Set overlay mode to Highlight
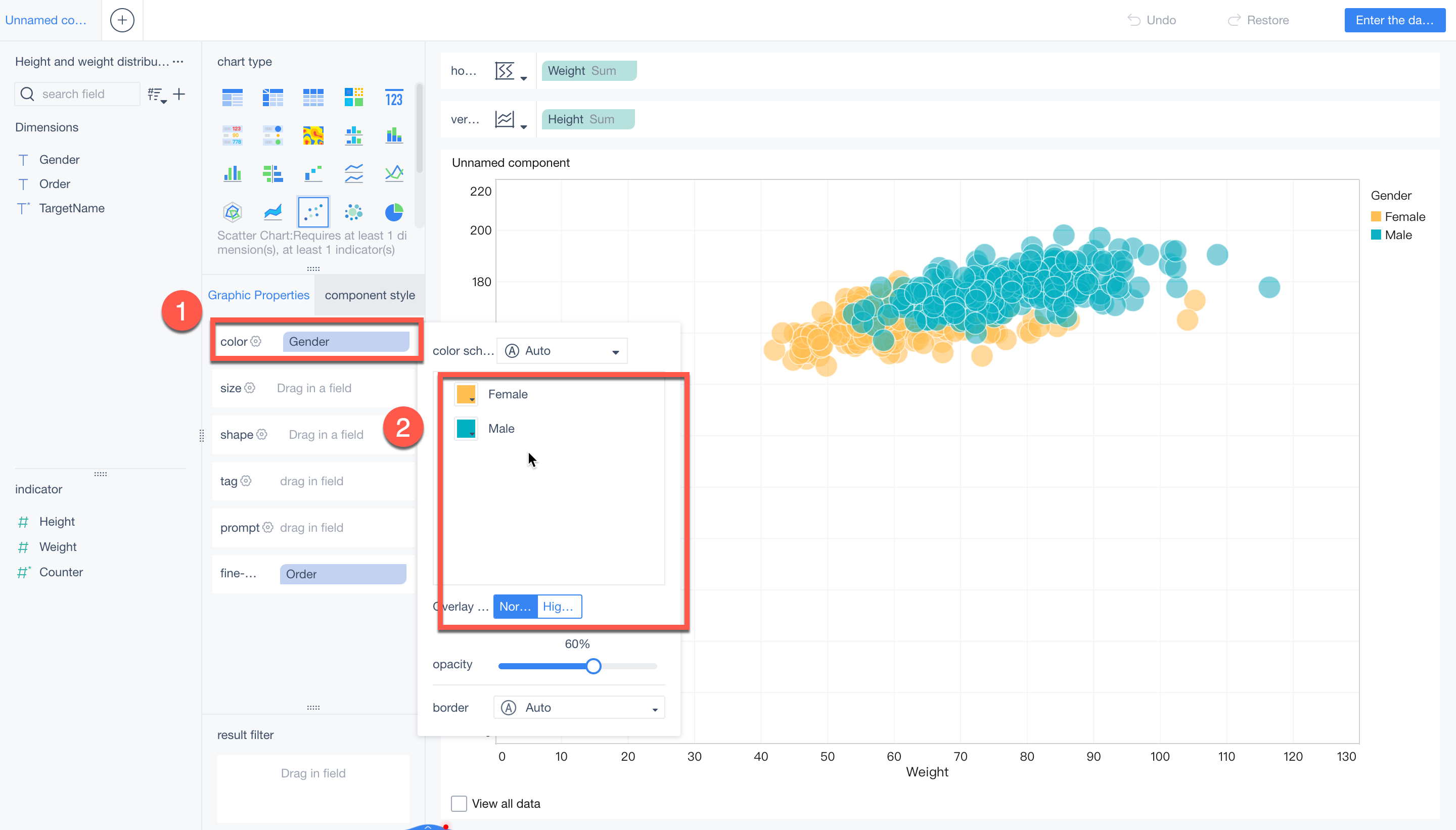The image size is (1456, 830). coord(559,606)
